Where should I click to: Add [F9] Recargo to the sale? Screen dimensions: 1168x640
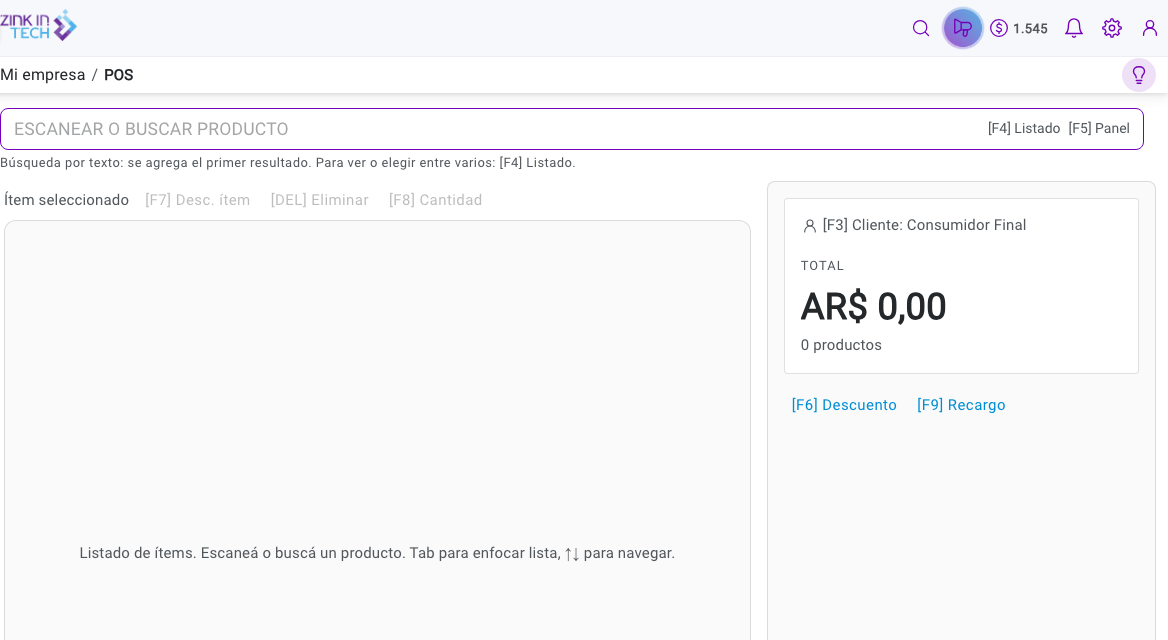(x=961, y=405)
